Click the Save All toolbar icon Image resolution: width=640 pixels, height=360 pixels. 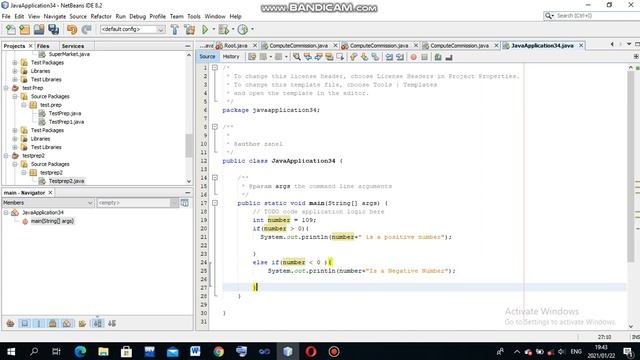coord(53,29)
